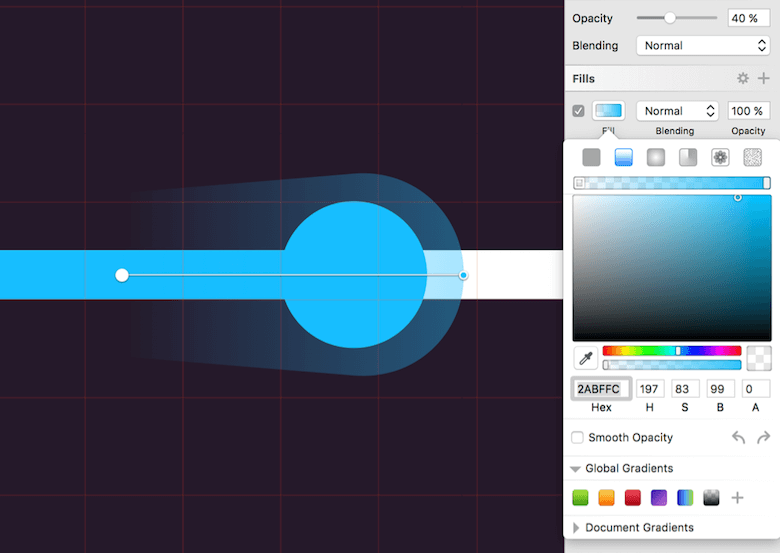Click the current color transparency preview swatch
The width and height of the screenshot is (780, 553).
click(759, 358)
